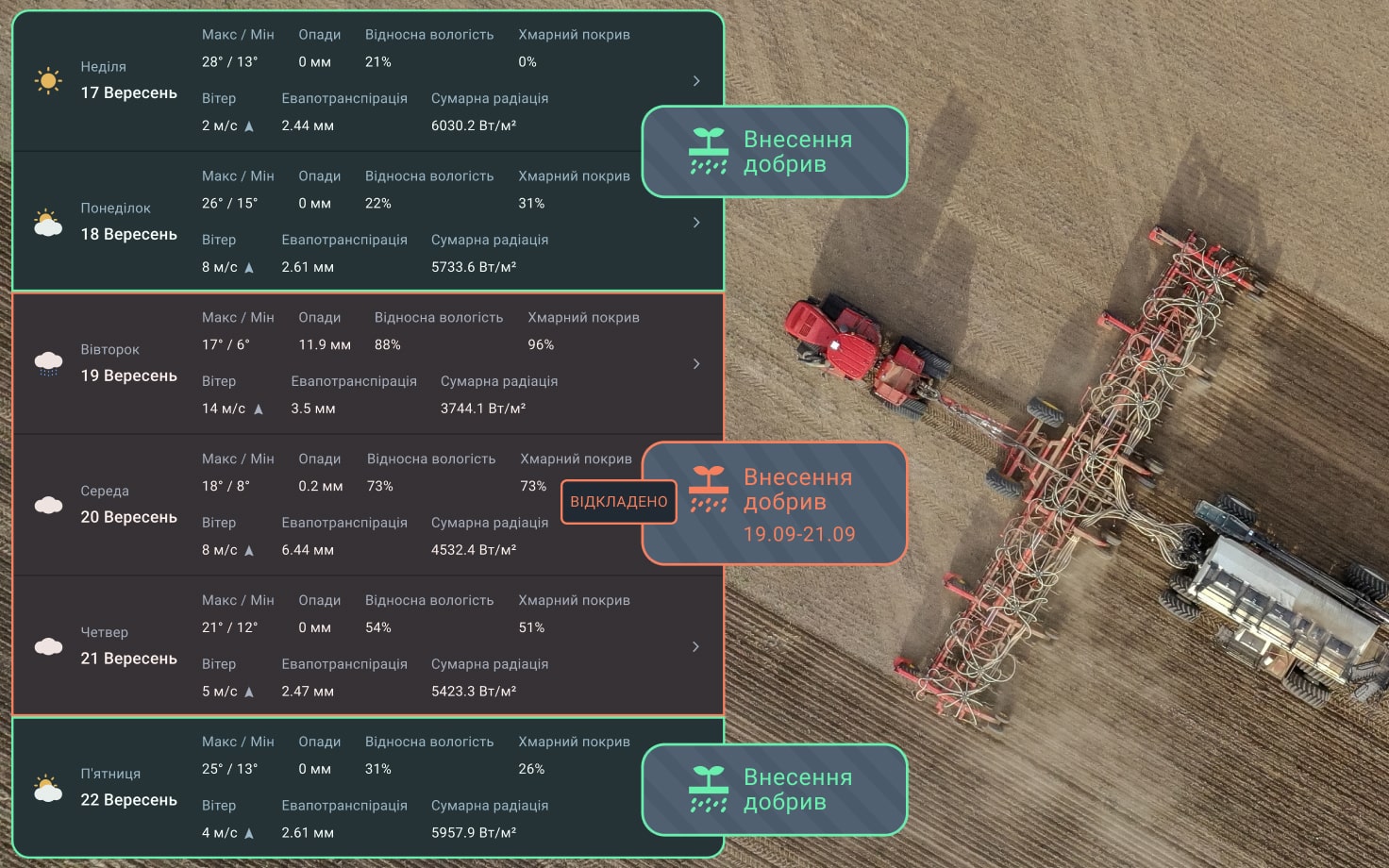Click the 6.44 мм evapotranspiration value
The height and width of the screenshot is (868, 1389).
click(308, 550)
